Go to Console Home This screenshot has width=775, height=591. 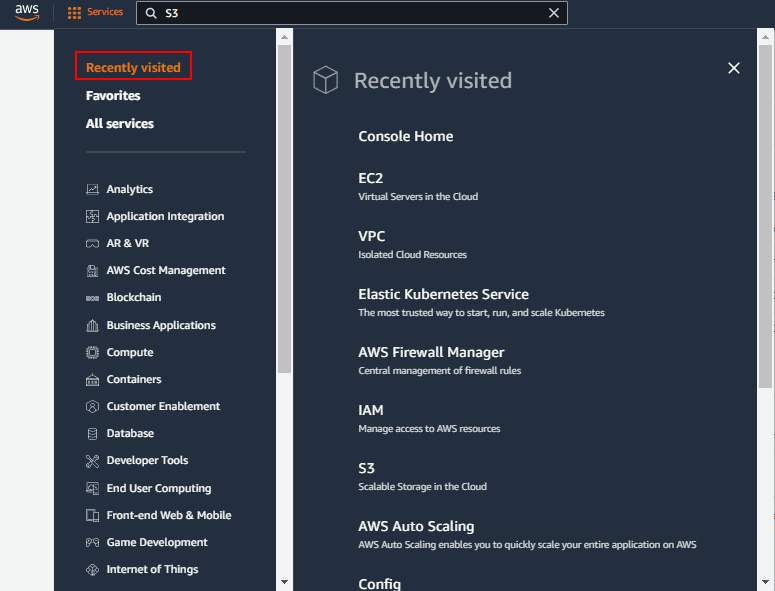coord(406,136)
